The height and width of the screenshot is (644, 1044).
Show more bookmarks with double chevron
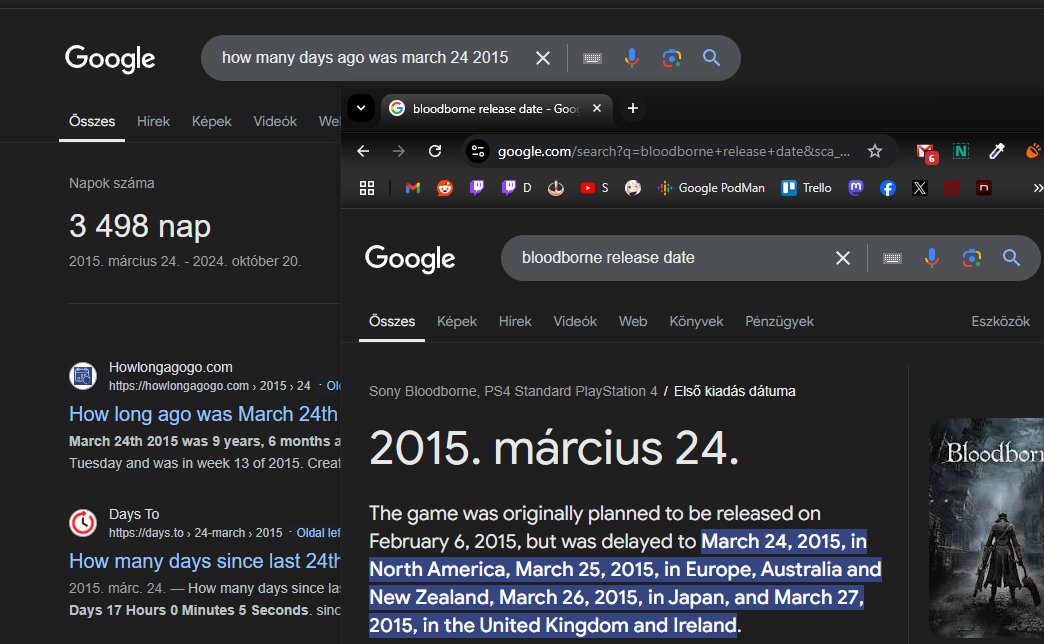[1037, 188]
